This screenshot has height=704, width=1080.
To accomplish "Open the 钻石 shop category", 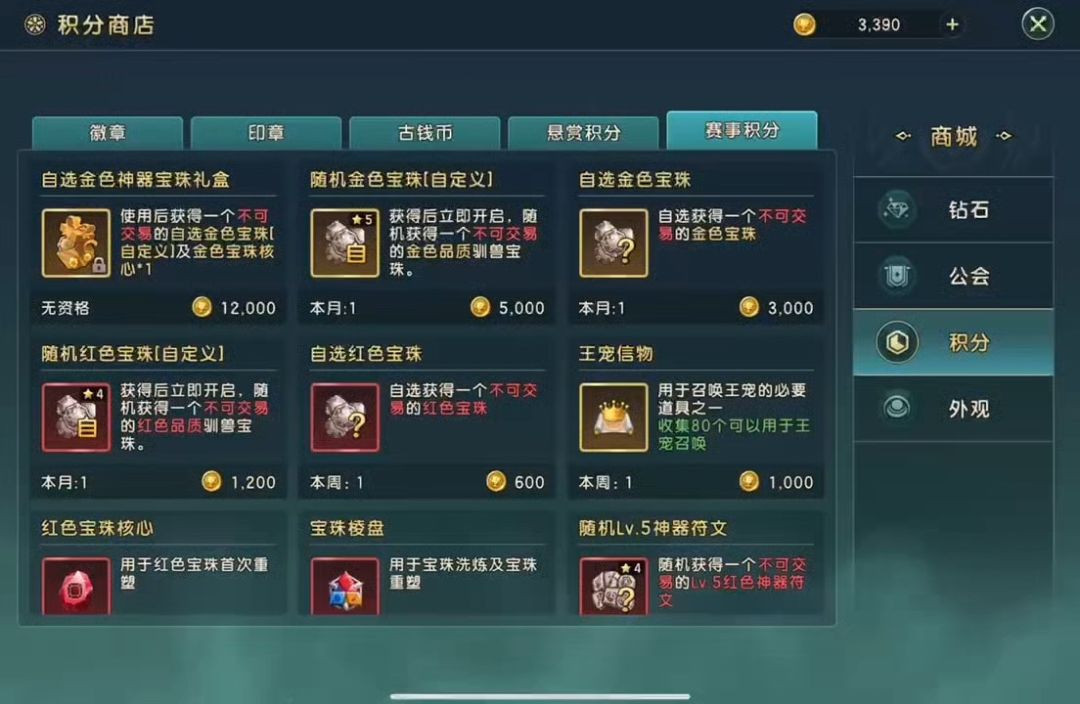I will (953, 209).
